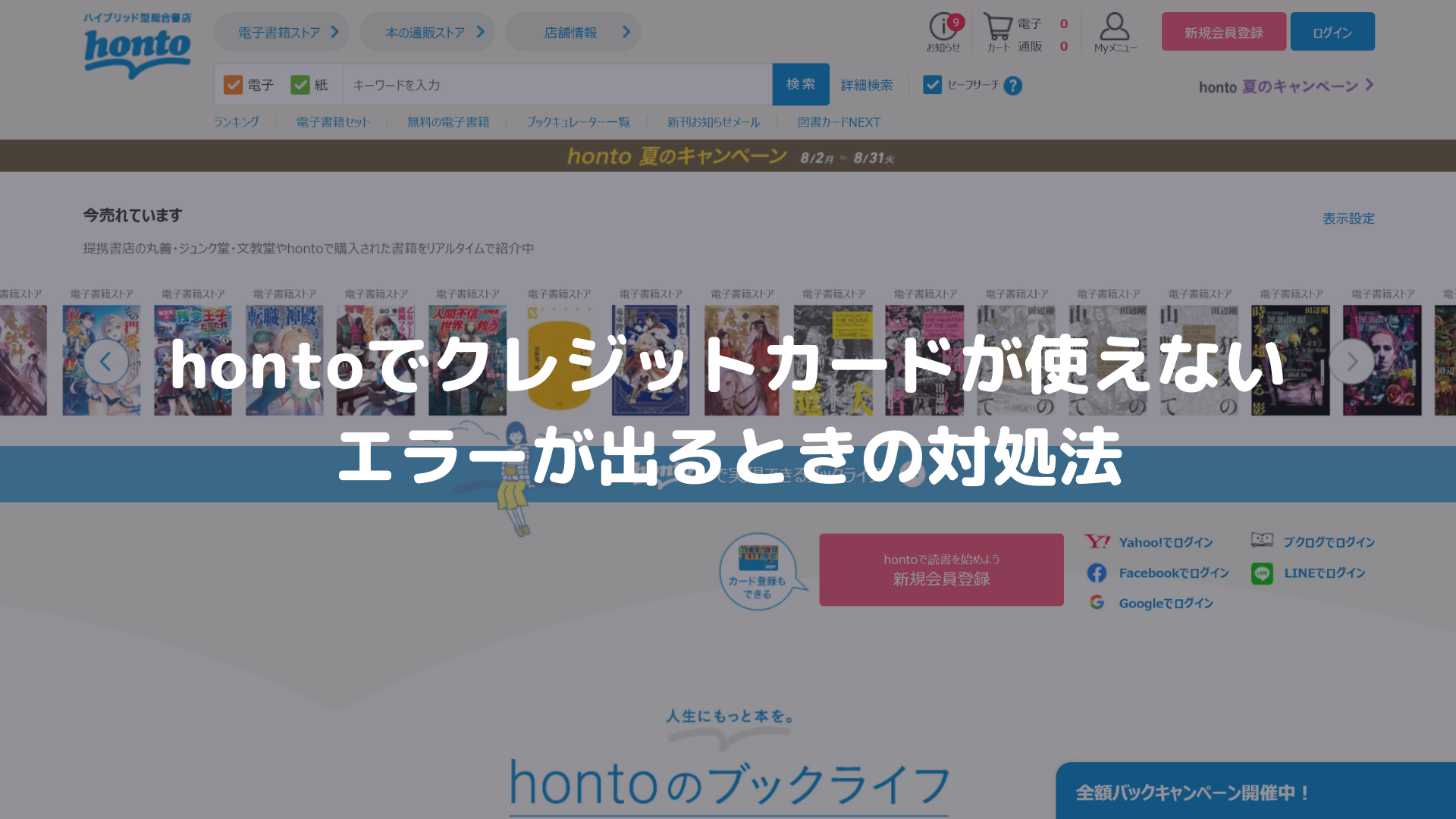Click the Yahoo!でログイン link
This screenshot has width=1456, height=819.
[1166, 542]
